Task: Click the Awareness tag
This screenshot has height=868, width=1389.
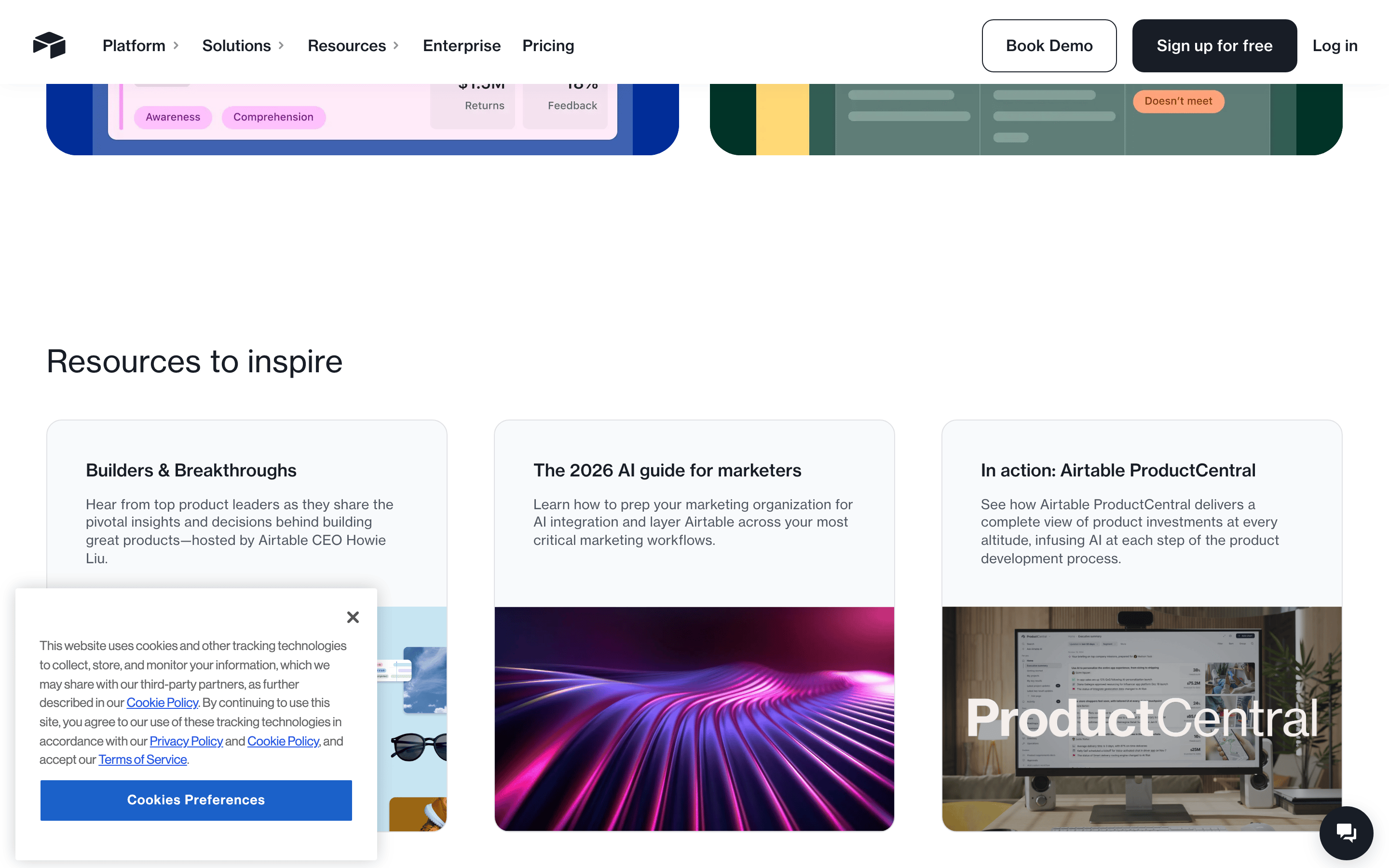Action: click(173, 117)
